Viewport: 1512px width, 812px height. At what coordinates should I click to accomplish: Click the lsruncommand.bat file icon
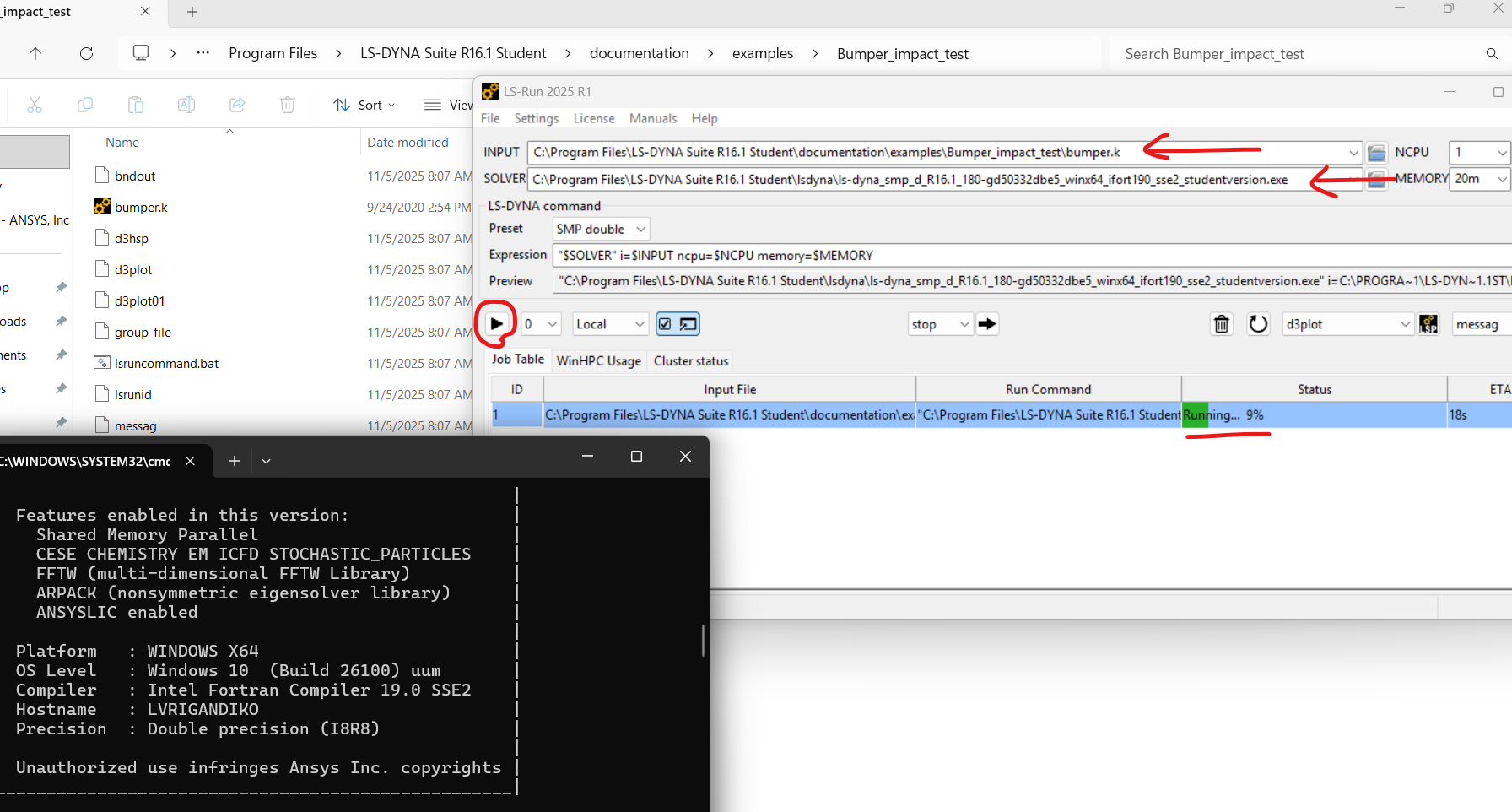pyautogui.click(x=102, y=363)
